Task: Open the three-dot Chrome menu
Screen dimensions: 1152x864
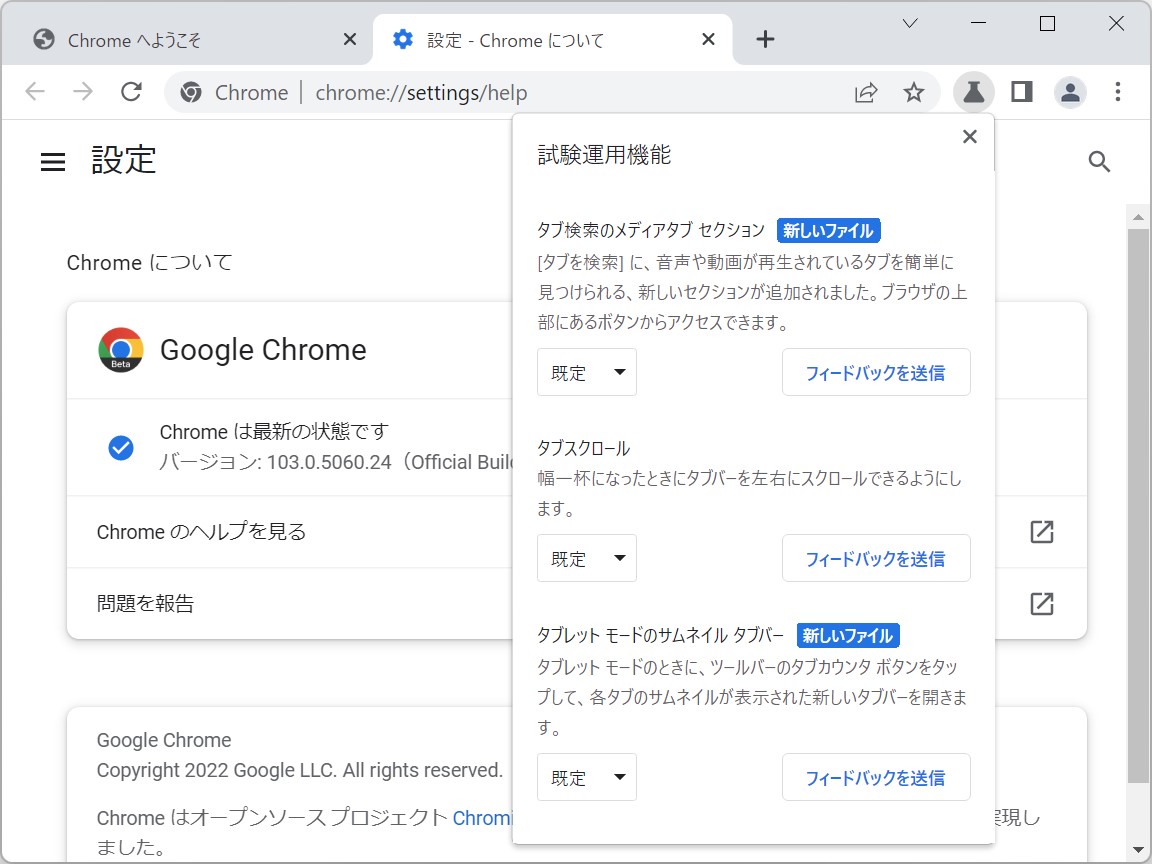Action: tap(1117, 91)
